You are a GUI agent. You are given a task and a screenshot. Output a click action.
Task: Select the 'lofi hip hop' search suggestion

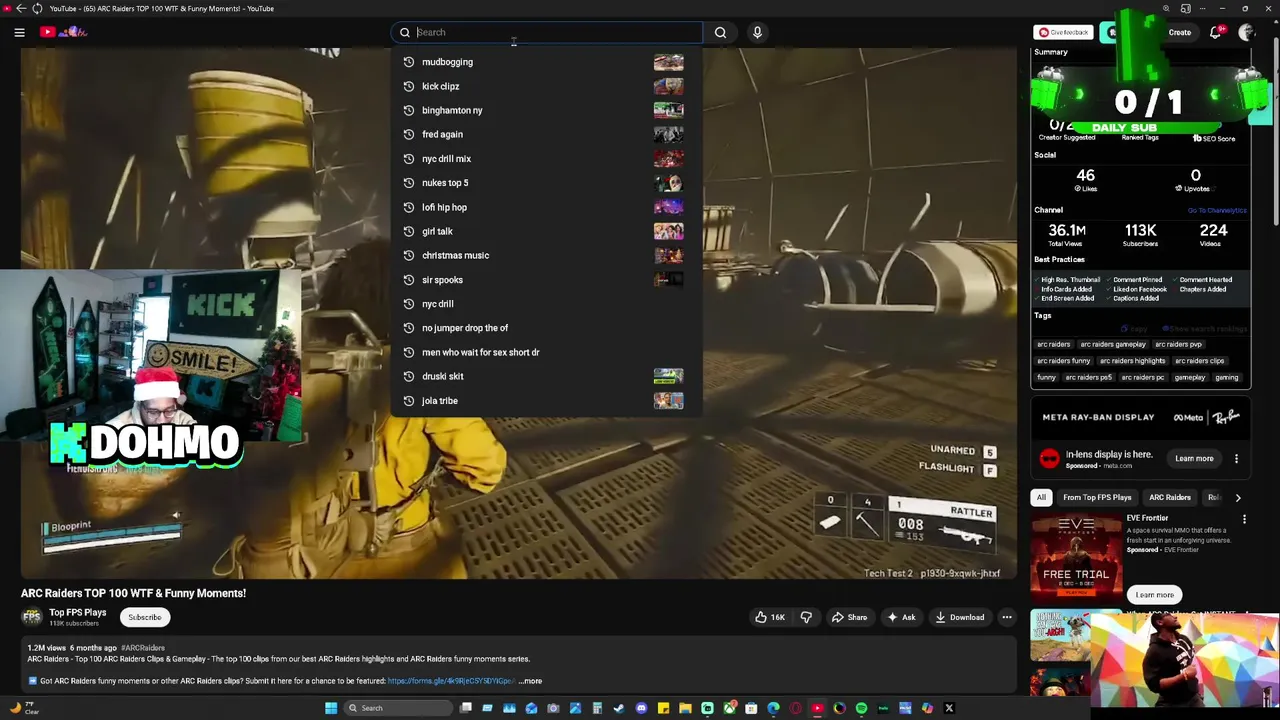pyautogui.click(x=546, y=207)
